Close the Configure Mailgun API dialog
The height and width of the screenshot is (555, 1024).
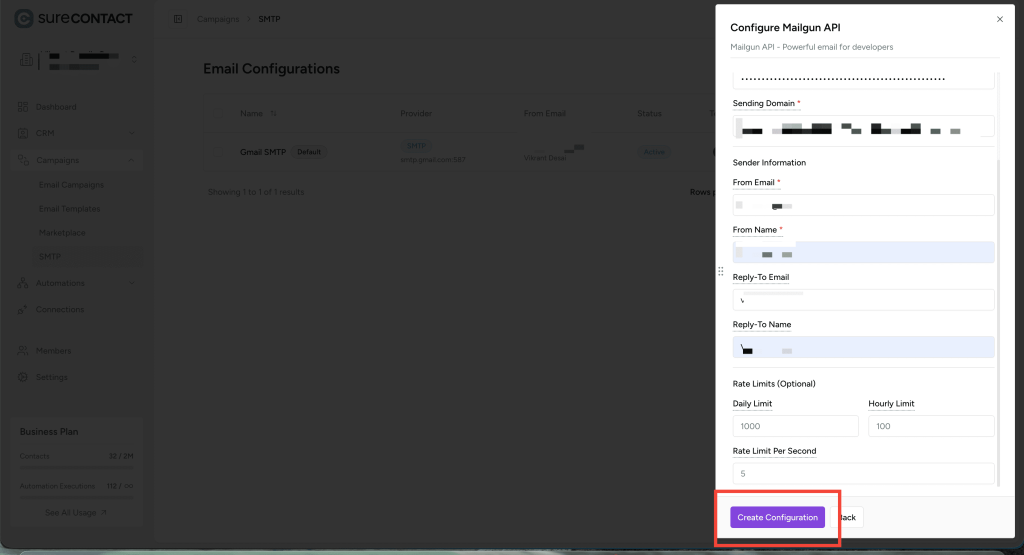click(1000, 19)
